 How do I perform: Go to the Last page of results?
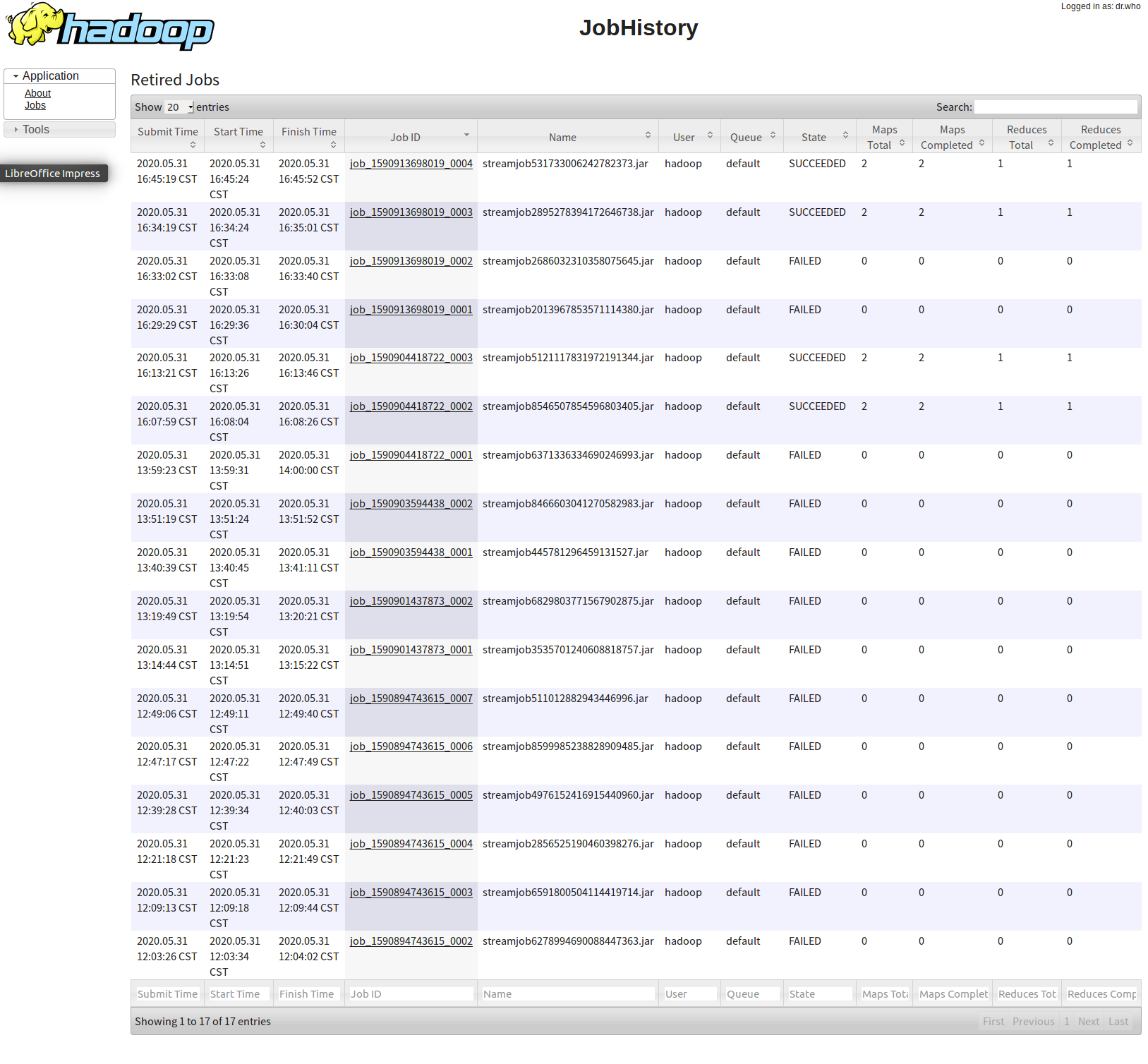coord(1118,1021)
